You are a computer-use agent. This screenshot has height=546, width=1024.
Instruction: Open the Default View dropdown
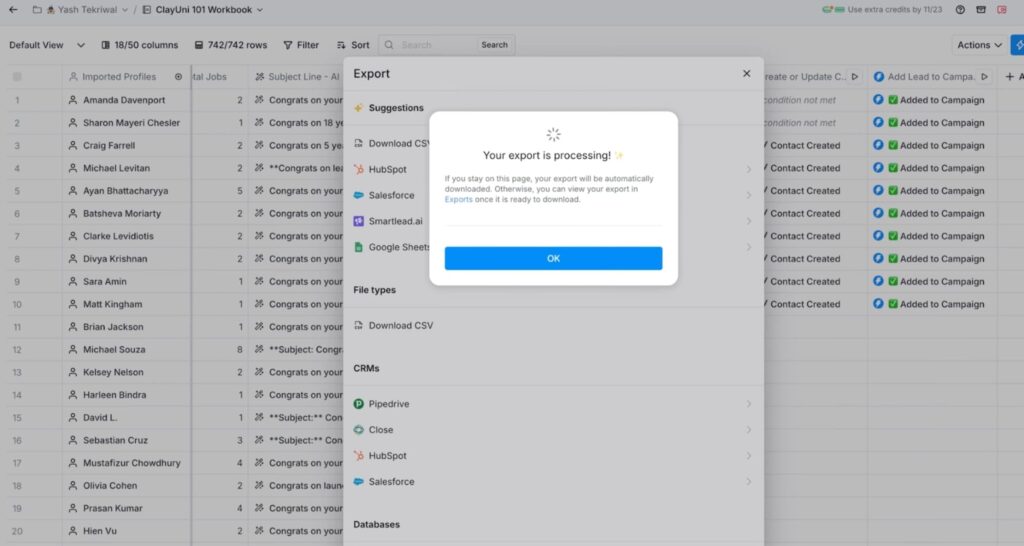[x=47, y=45]
